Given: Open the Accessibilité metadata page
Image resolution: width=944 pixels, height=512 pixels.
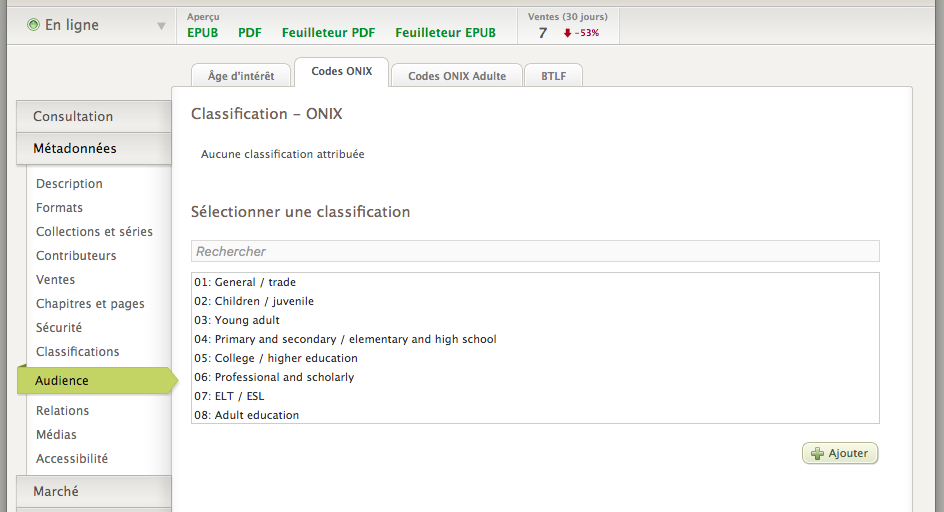Looking at the screenshot, I should 72,459.
